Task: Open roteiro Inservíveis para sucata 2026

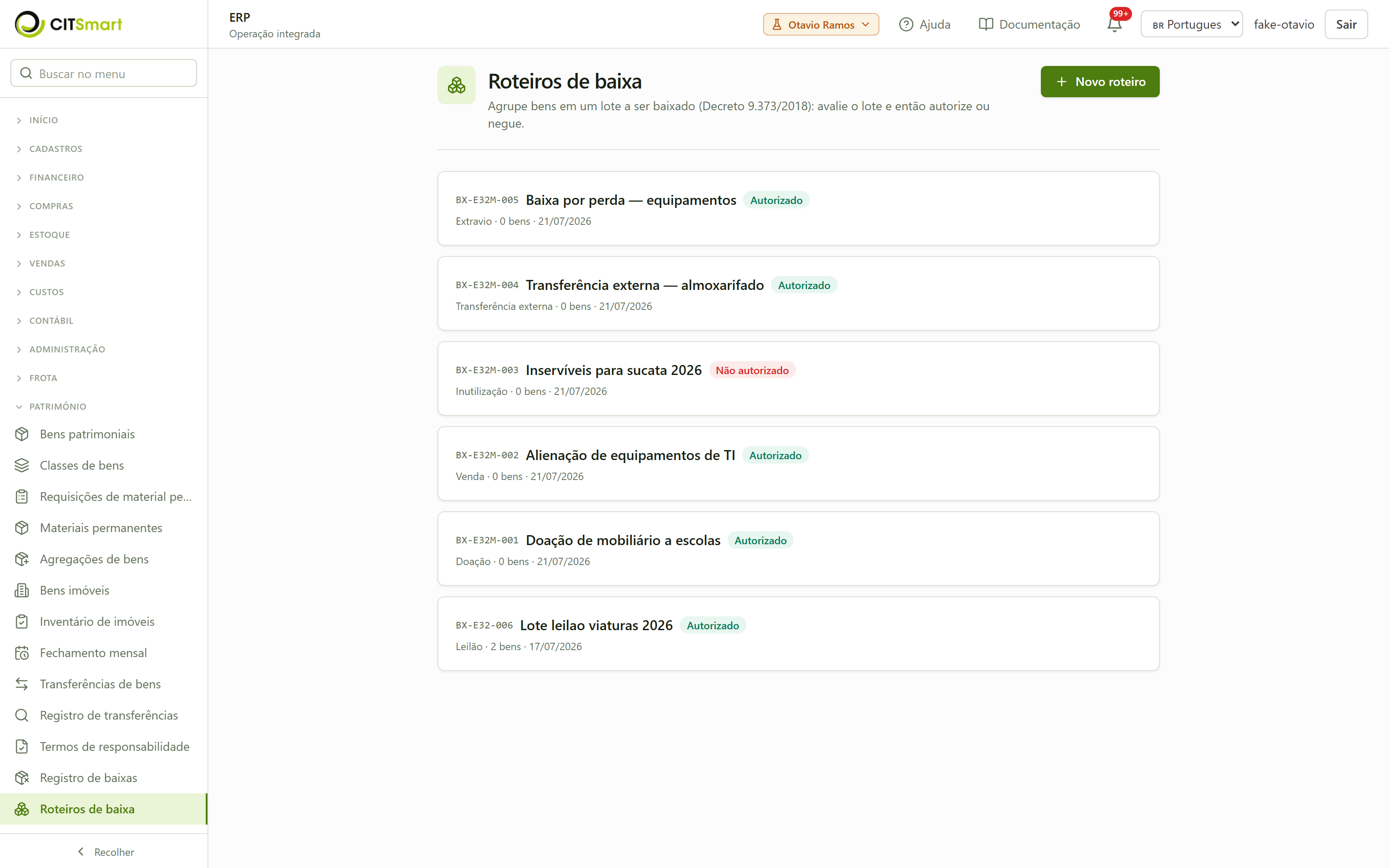Action: pyautogui.click(x=798, y=378)
